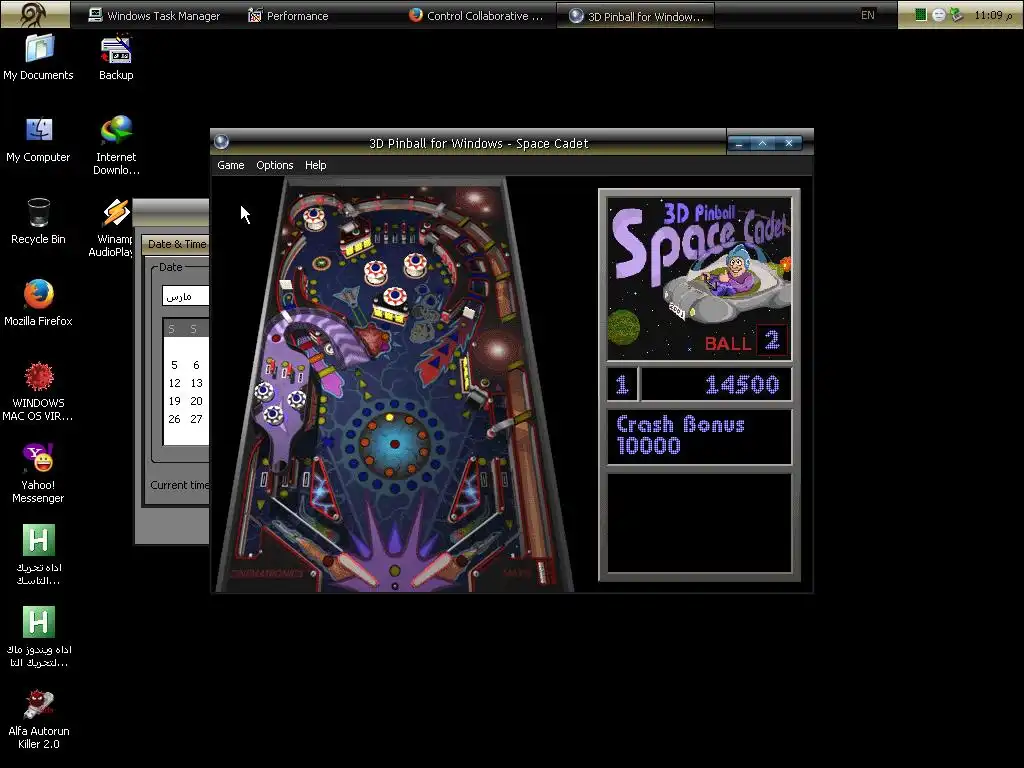Open the Winamp AudioPlayer shortcut
Screen dimensions: 1024x768
[111, 227]
